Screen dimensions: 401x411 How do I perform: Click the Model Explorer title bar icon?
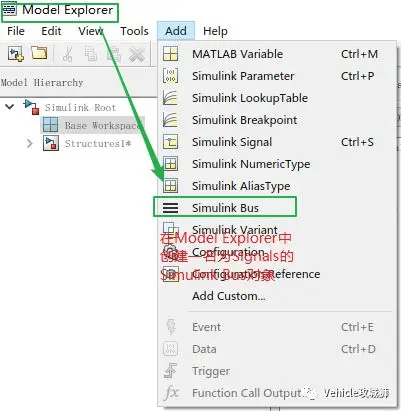pos(9,10)
